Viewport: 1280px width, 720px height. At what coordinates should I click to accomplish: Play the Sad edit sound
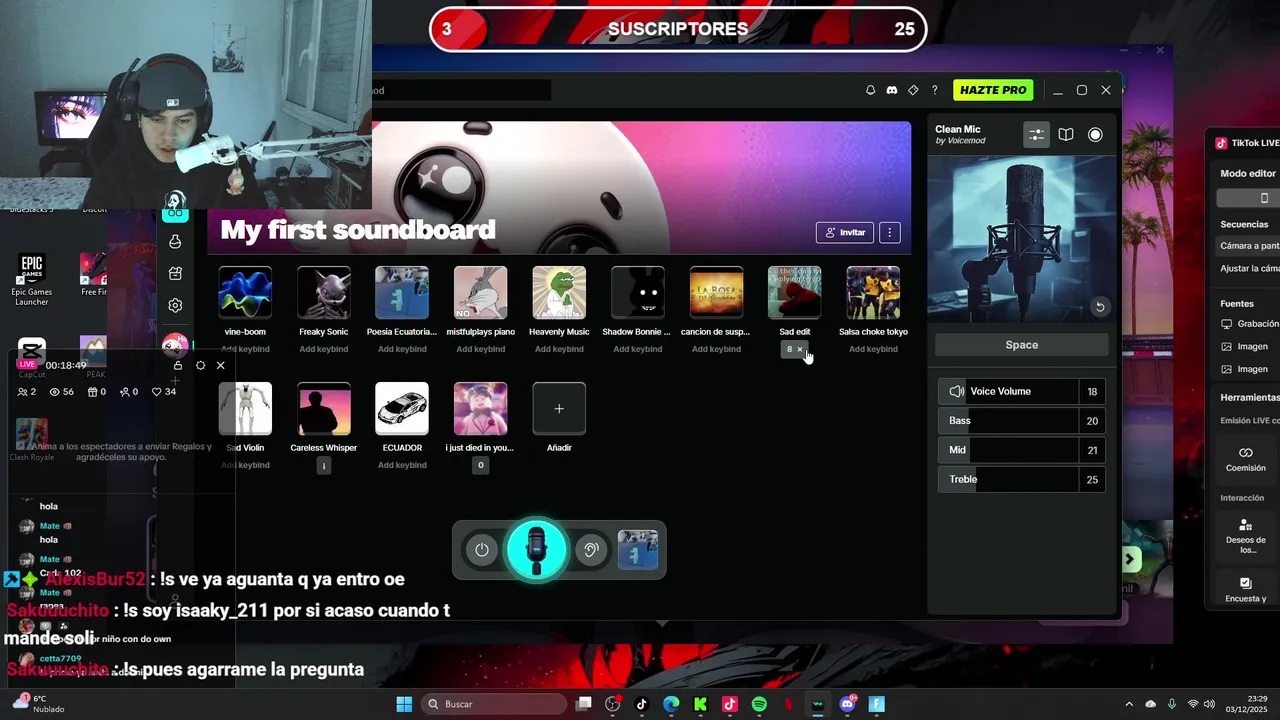click(795, 293)
